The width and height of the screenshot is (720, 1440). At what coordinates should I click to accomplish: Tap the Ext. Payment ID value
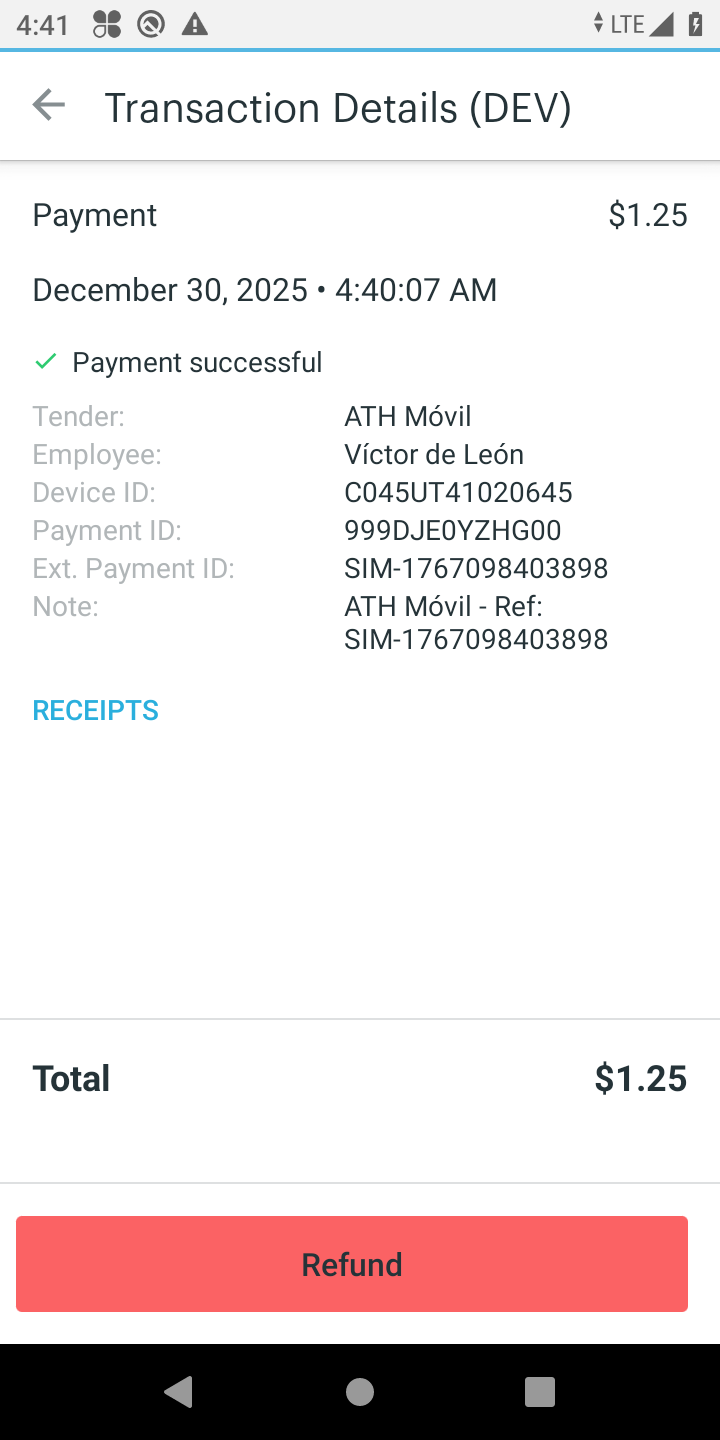click(x=476, y=568)
